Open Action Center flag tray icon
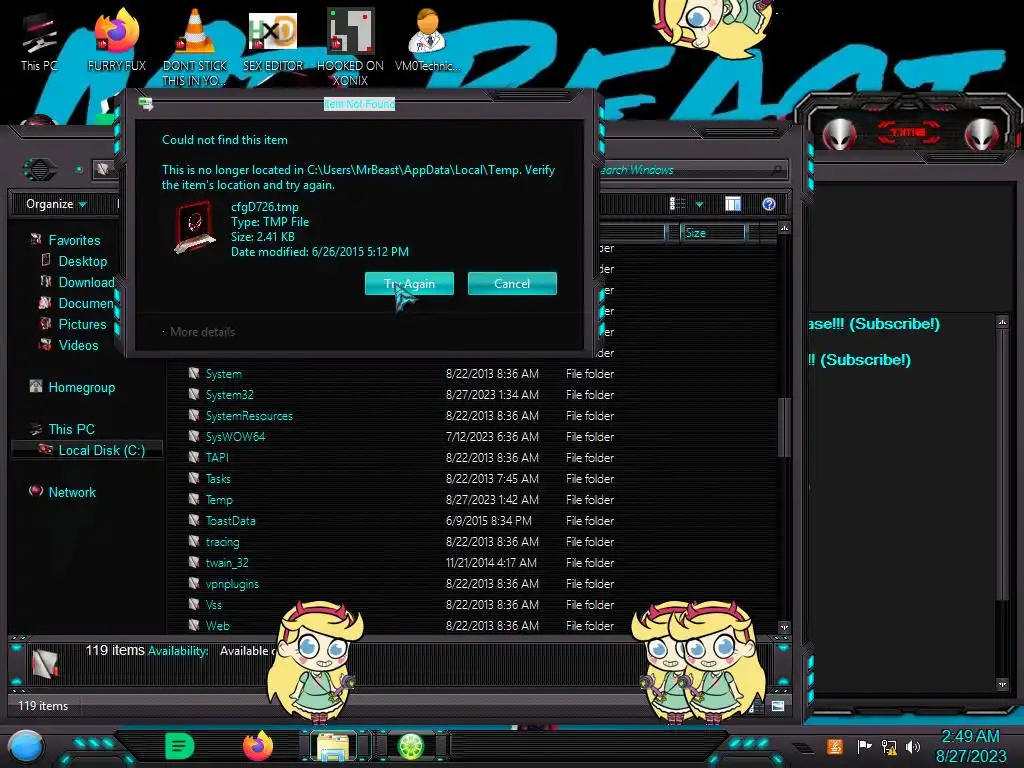This screenshot has height=768, width=1024. pyautogui.click(x=864, y=746)
